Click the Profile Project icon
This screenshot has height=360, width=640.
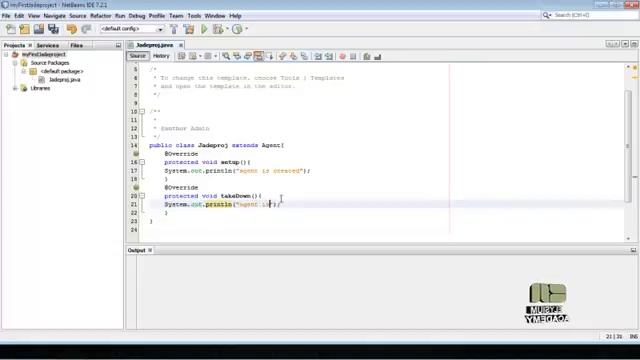237,29
